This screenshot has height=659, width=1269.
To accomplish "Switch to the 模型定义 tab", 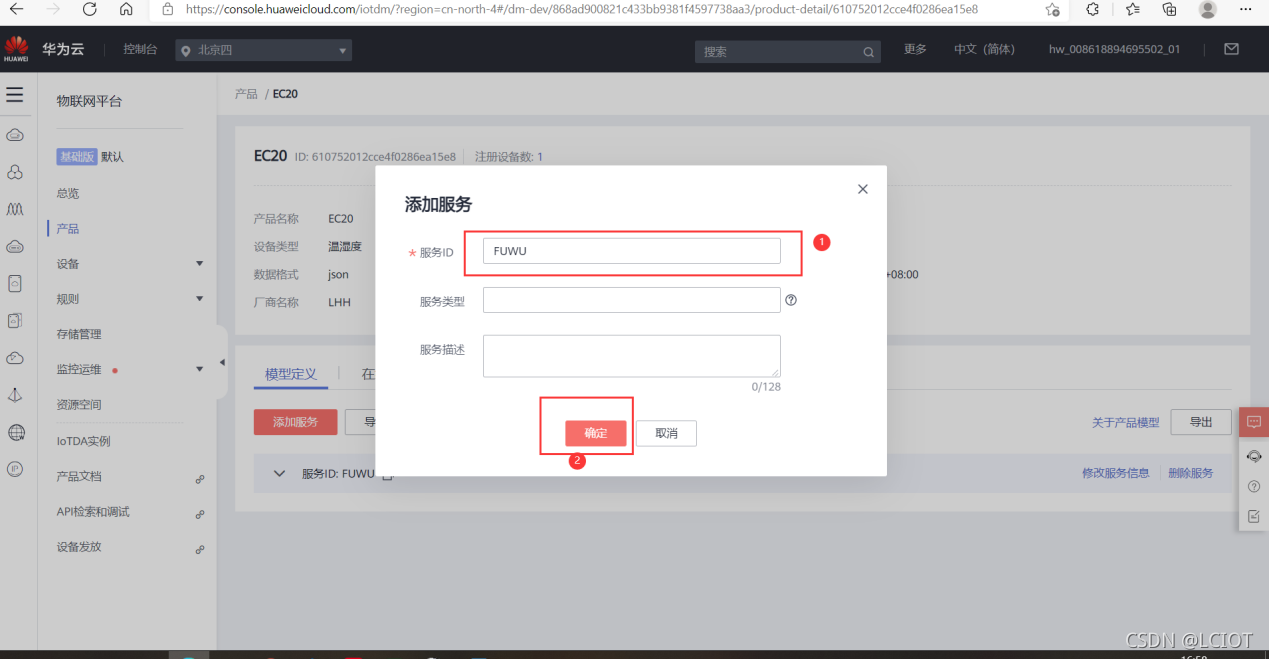I will (x=291, y=374).
